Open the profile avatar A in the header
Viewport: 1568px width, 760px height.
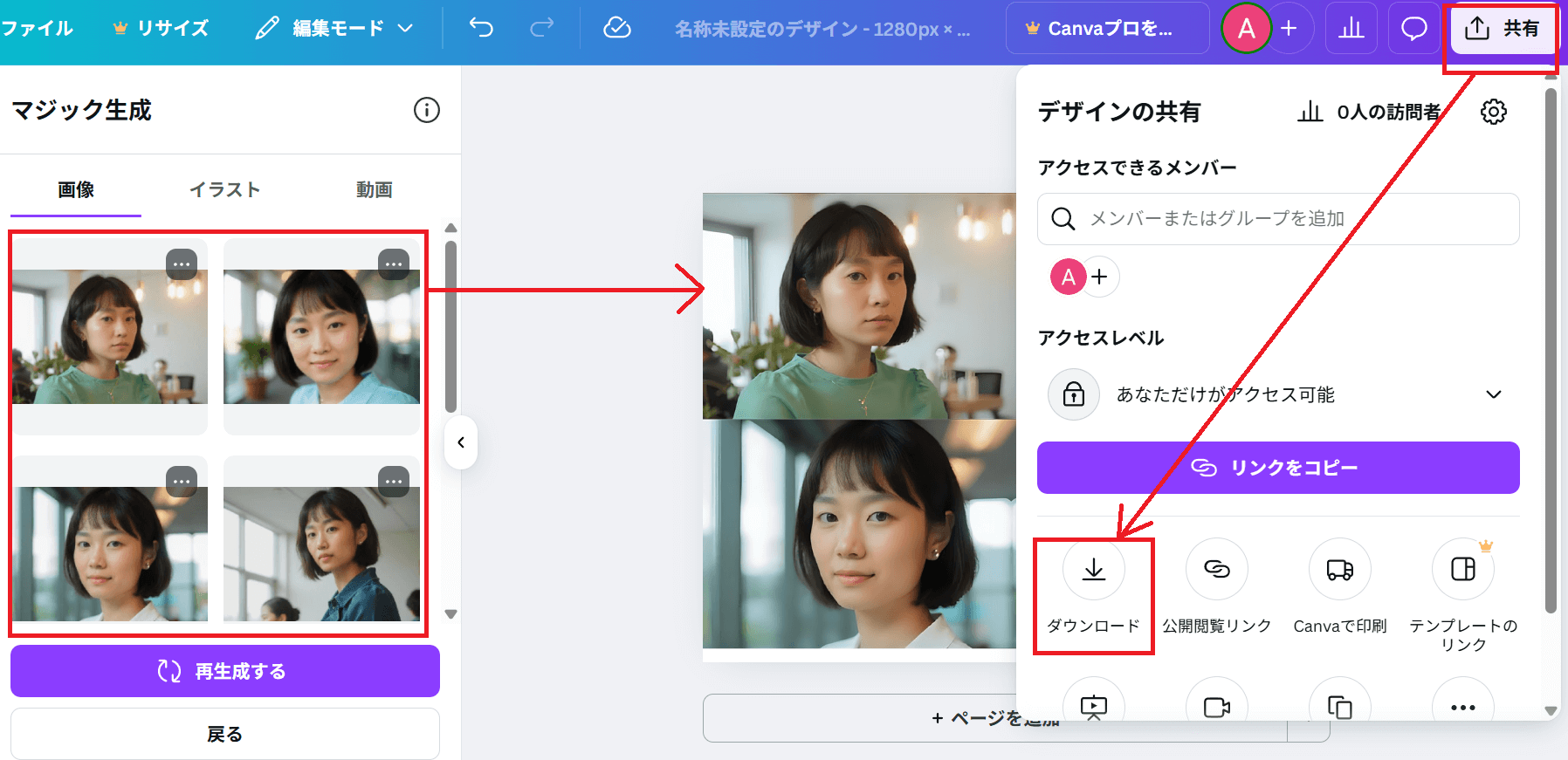coord(1247,28)
